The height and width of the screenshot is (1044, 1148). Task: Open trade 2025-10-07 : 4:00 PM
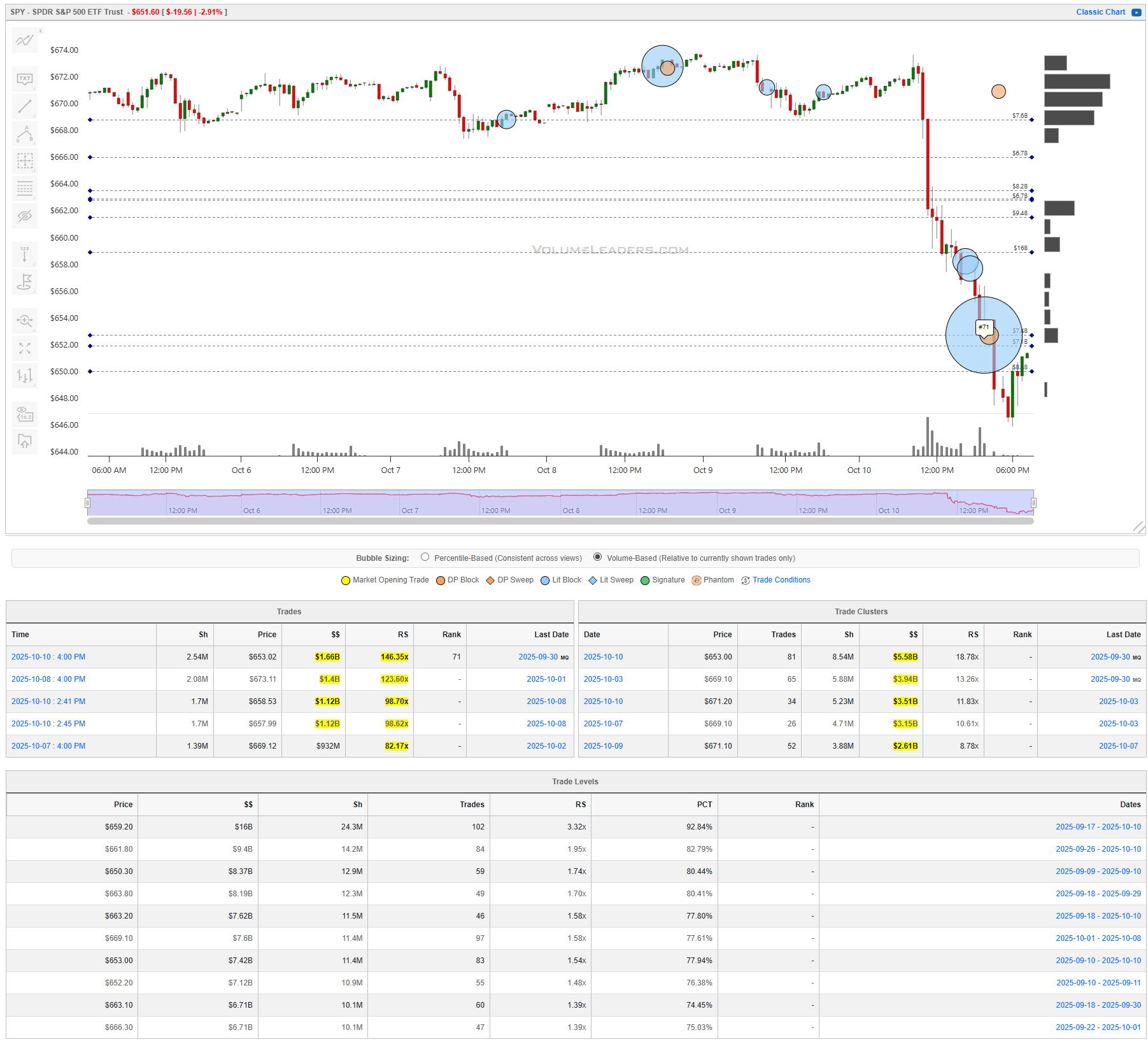point(48,746)
